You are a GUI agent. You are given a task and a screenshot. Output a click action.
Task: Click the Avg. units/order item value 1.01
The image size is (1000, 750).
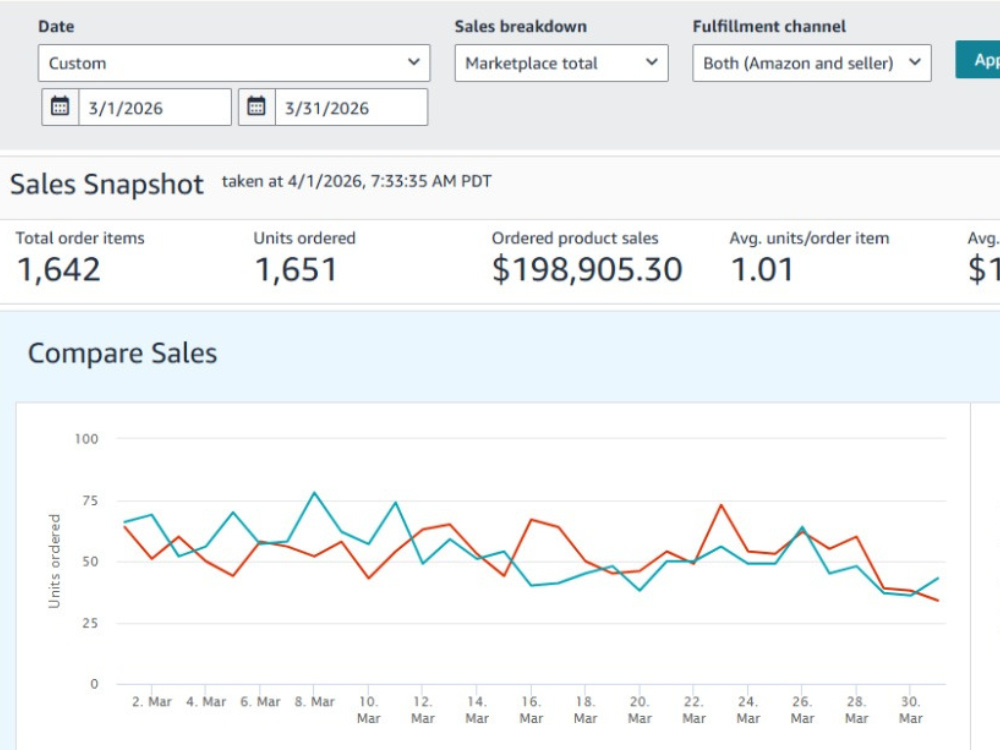(x=762, y=270)
